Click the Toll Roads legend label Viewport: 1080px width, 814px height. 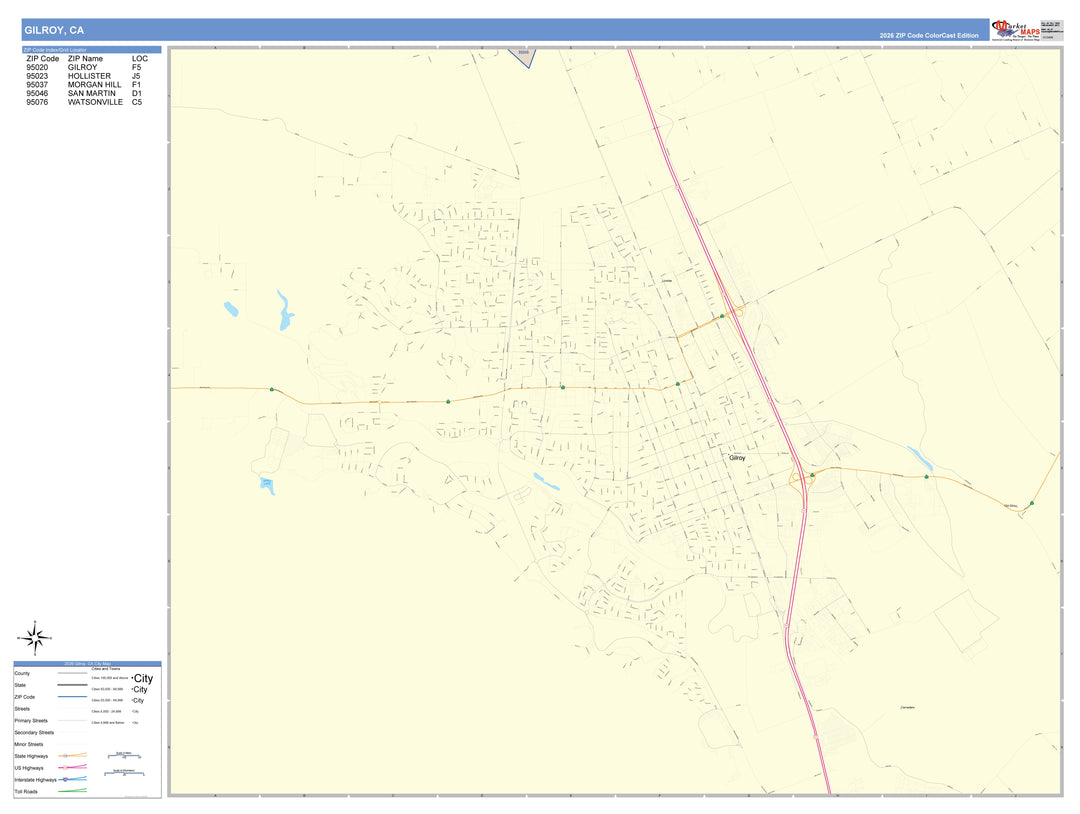[26, 792]
